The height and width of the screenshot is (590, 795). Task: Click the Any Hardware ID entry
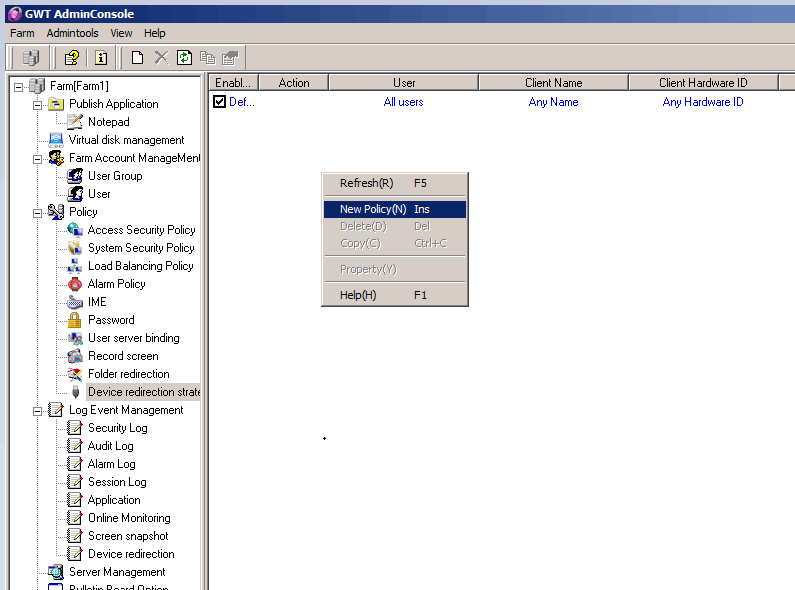click(x=702, y=102)
